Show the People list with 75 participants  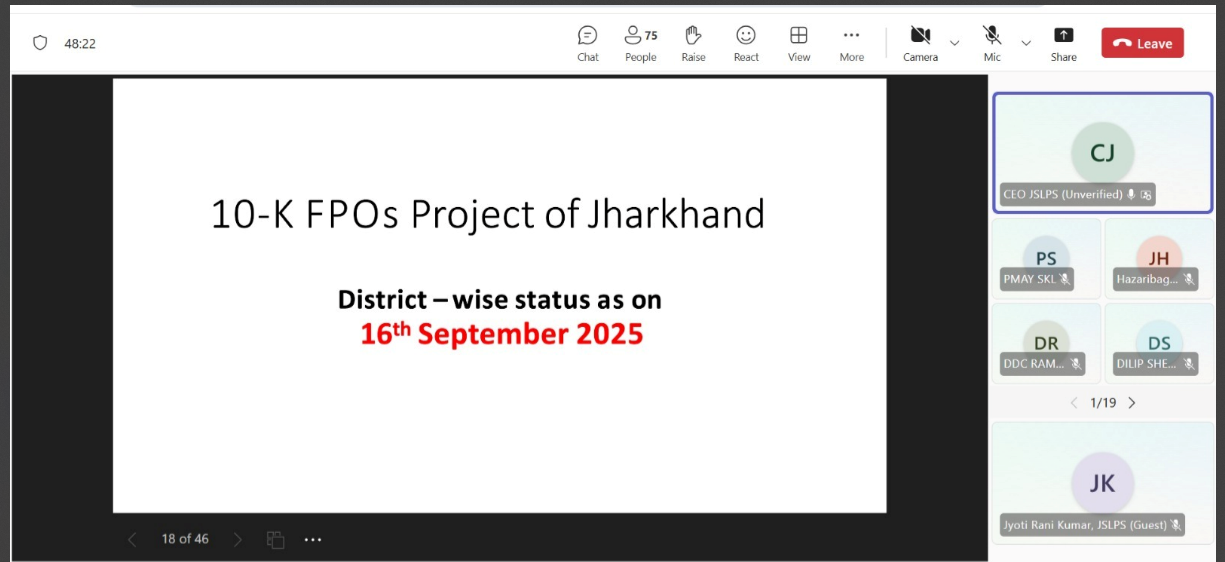pos(641,44)
